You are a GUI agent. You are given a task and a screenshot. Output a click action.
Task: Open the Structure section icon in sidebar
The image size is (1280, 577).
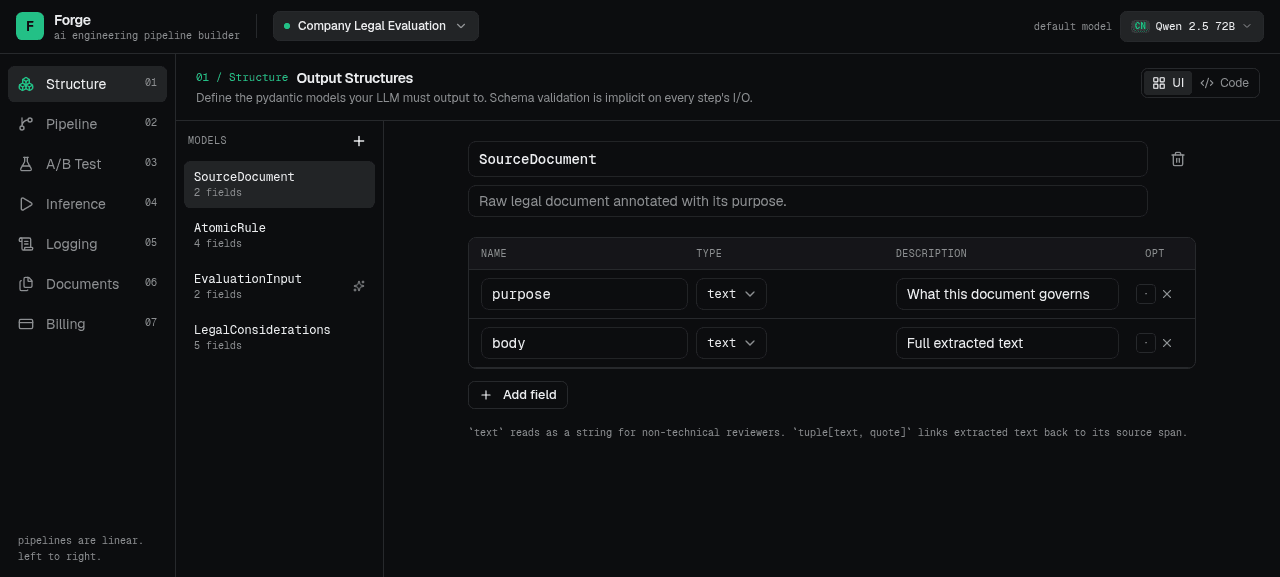click(26, 84)
